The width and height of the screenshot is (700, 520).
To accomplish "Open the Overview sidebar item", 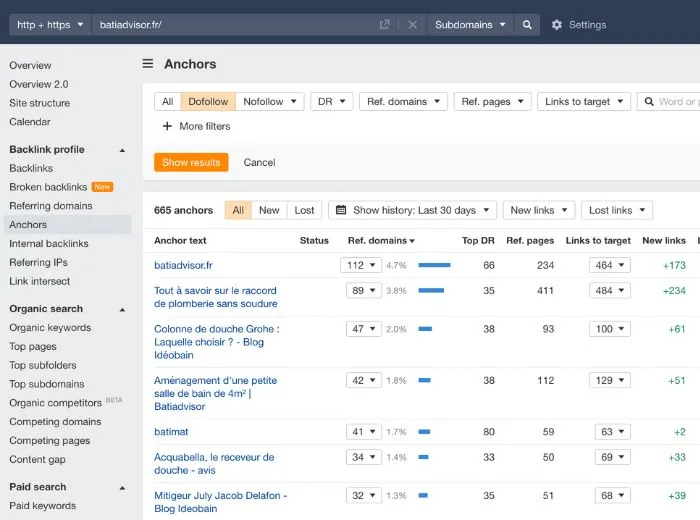I will 30,65.
